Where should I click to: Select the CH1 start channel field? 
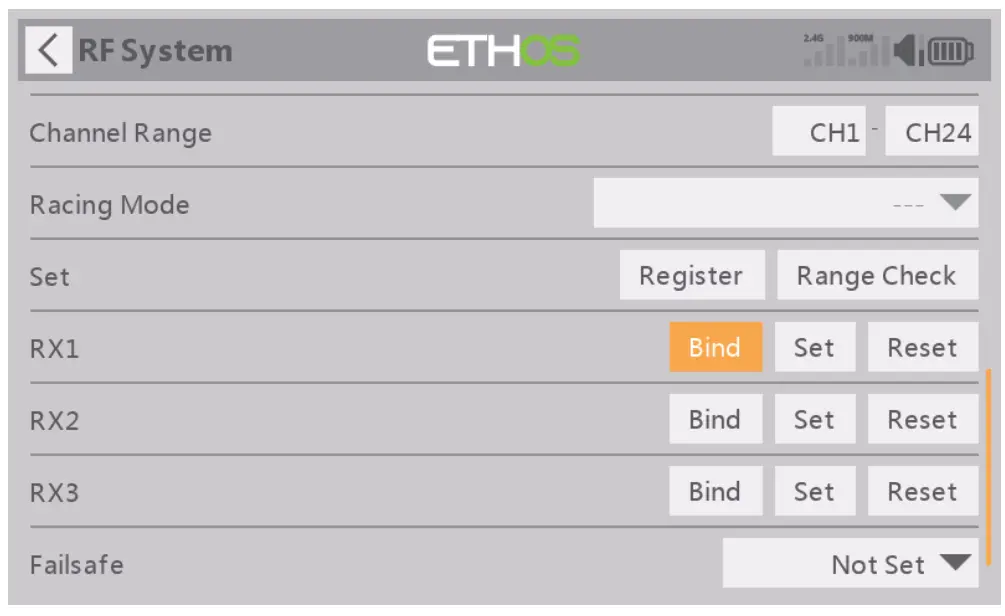[819, 133]
